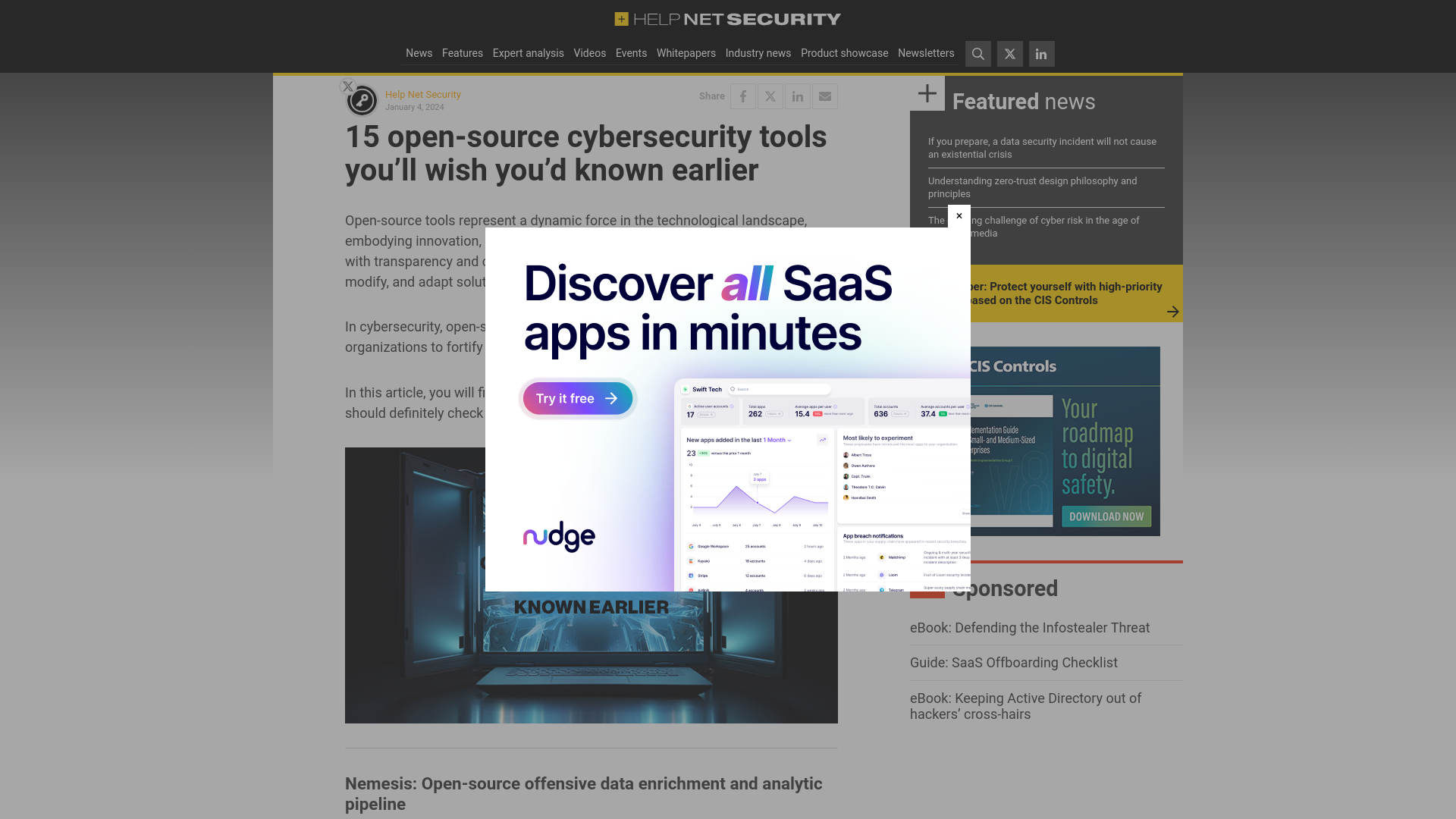Click the share via email icon
Screen dimensions: 1456x819
click(x=825, y=96)
